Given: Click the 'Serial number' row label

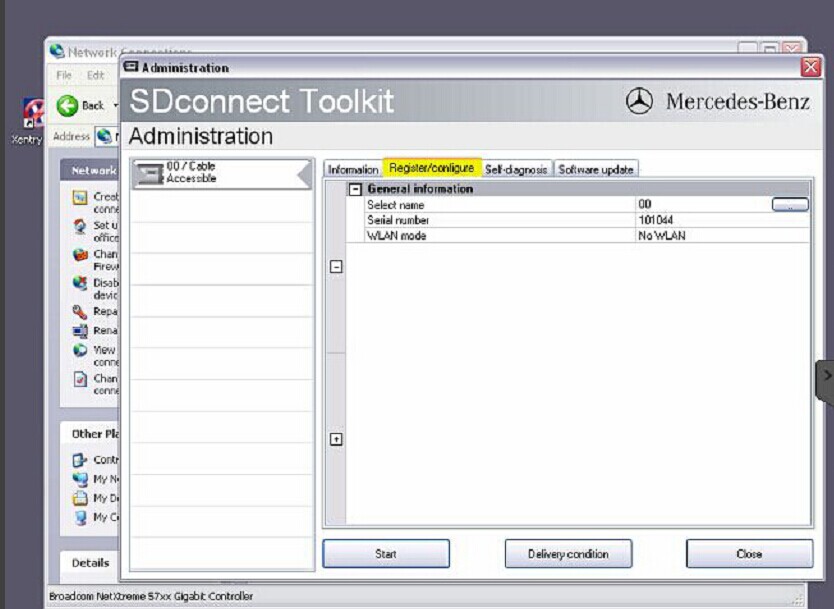Looking at the screenshot, I should 398,220.
